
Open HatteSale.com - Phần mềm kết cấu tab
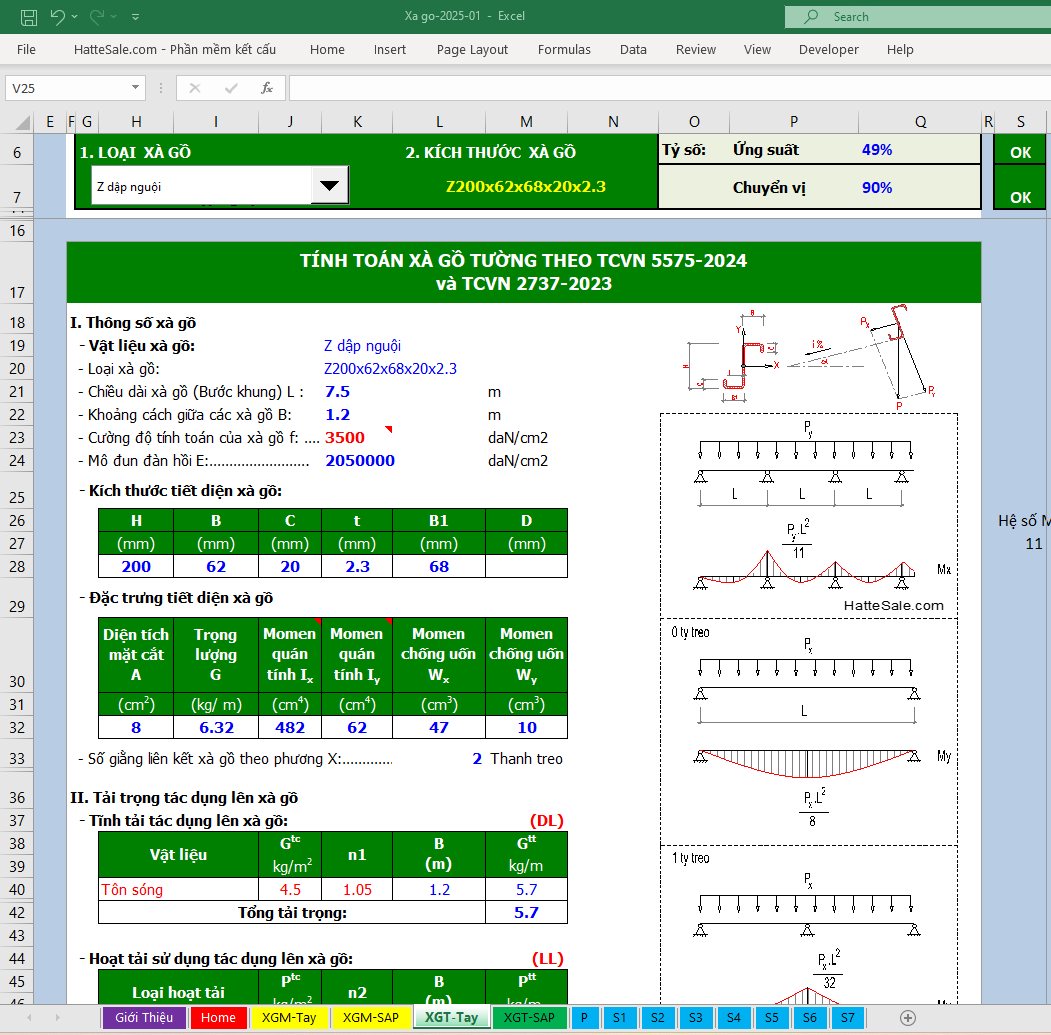(175, 50)
